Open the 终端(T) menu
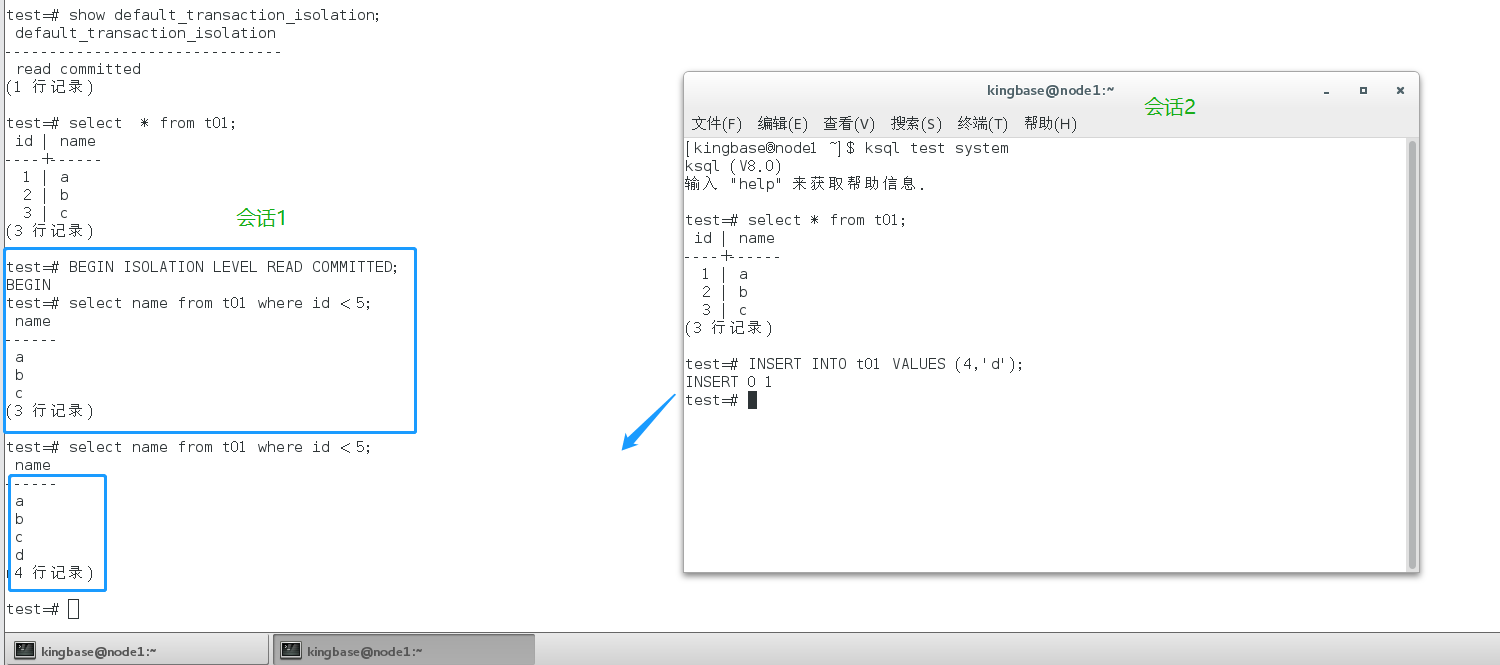1500x665 pixels. pyautogui.click(x=982, y=124)
